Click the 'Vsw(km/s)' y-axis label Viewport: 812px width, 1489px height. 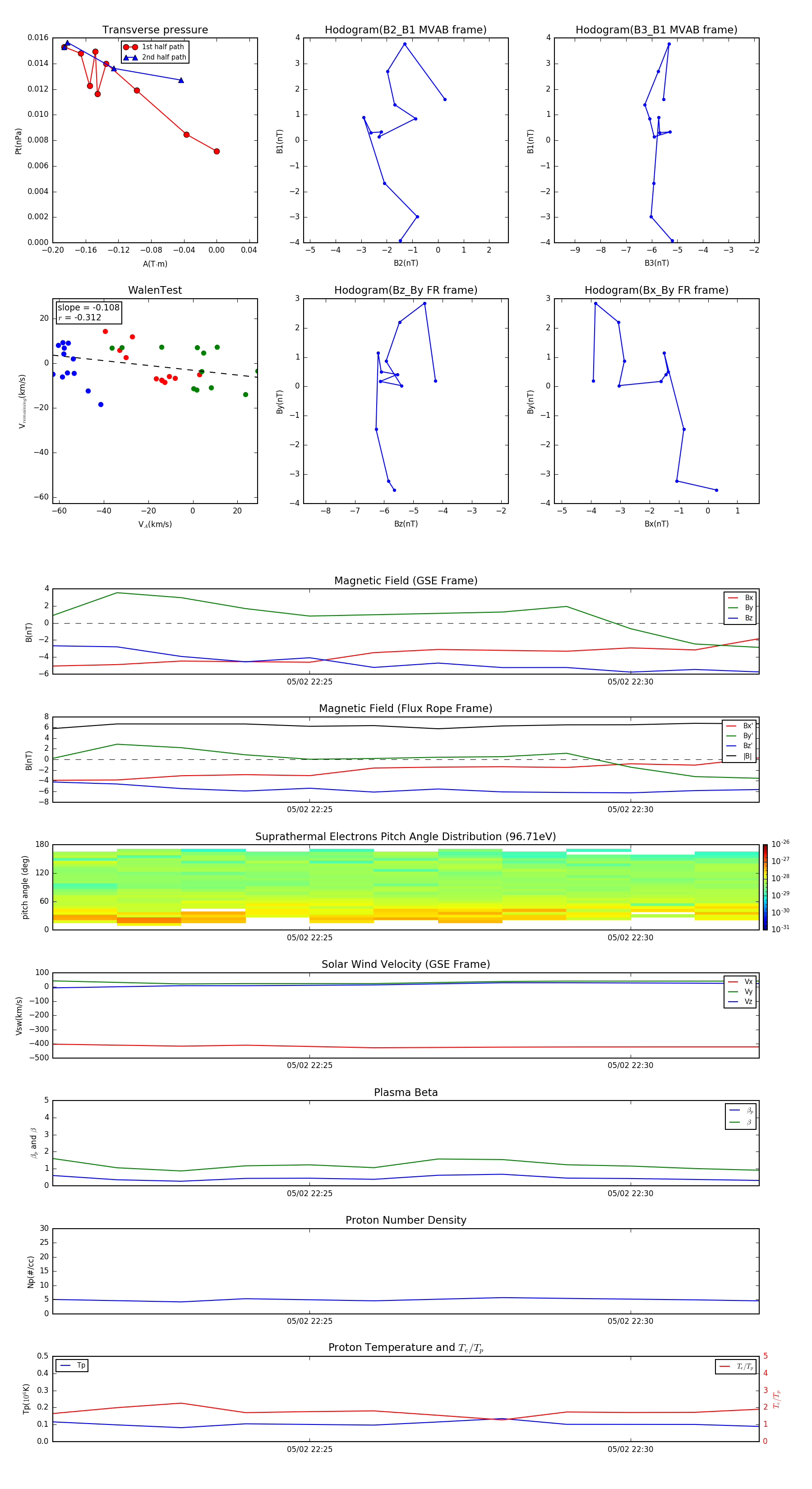18,1016
